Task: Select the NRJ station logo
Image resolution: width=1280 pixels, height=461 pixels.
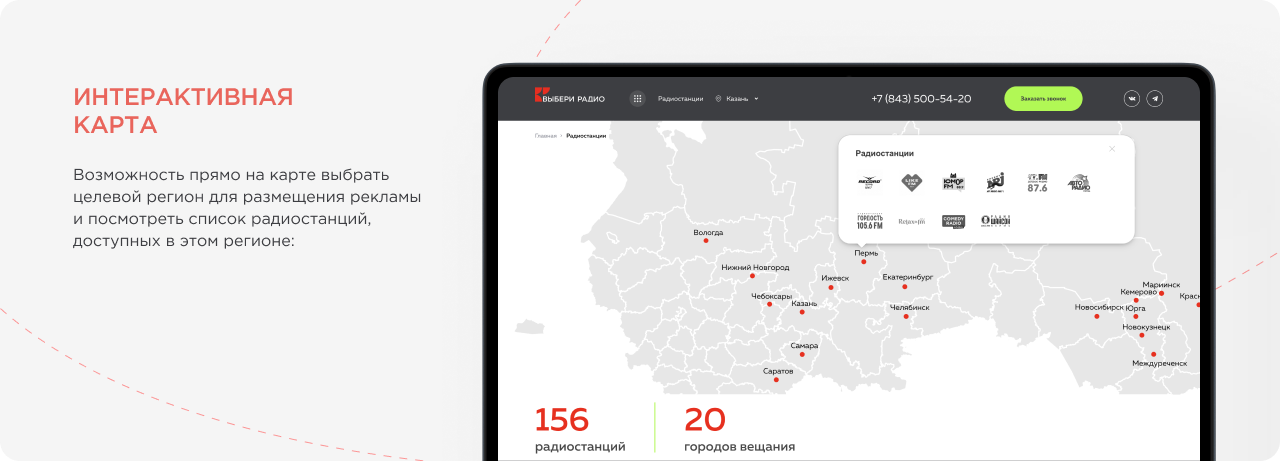Action: 995,182
